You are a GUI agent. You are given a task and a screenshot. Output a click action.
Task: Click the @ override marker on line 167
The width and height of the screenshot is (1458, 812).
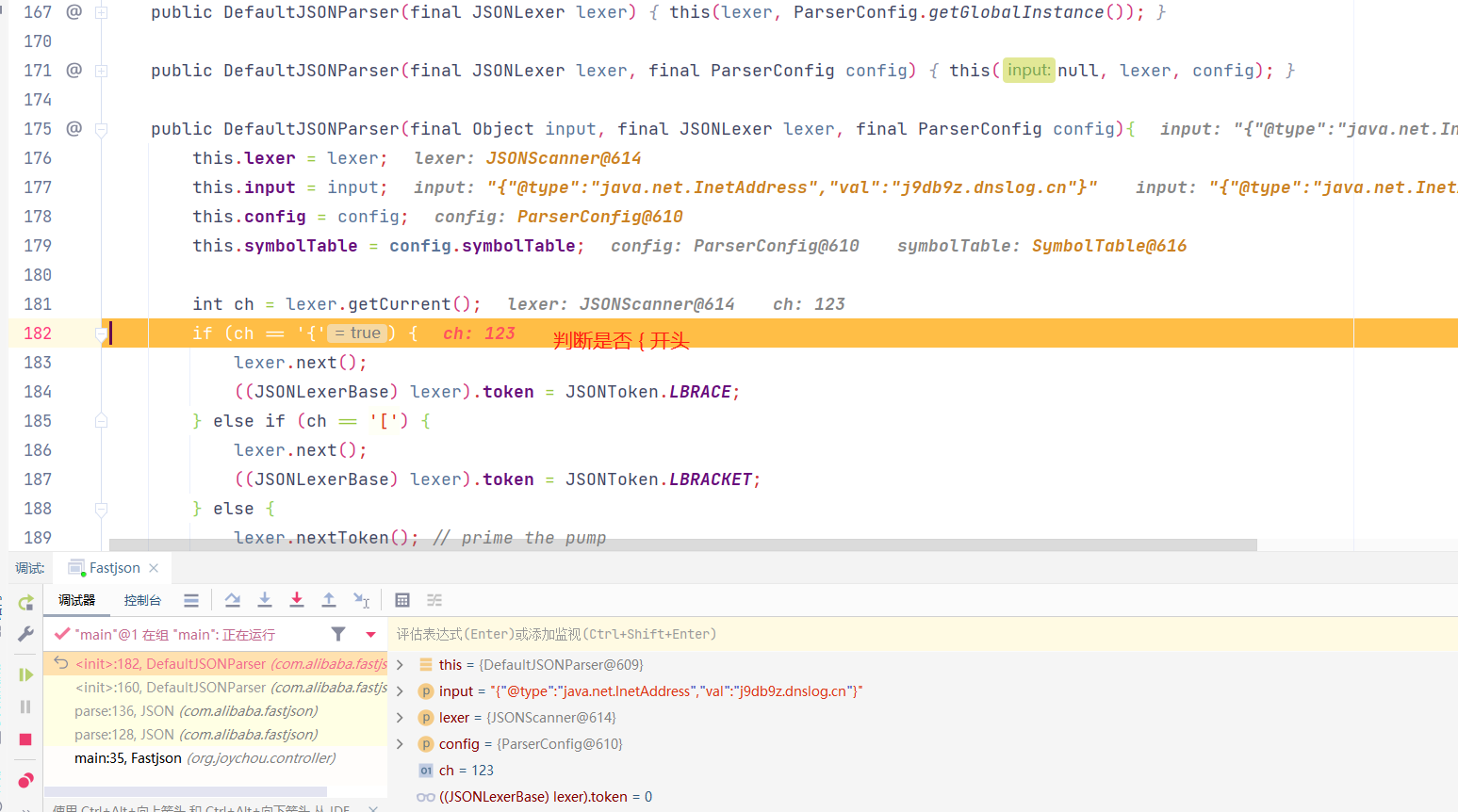click(74, 11)
